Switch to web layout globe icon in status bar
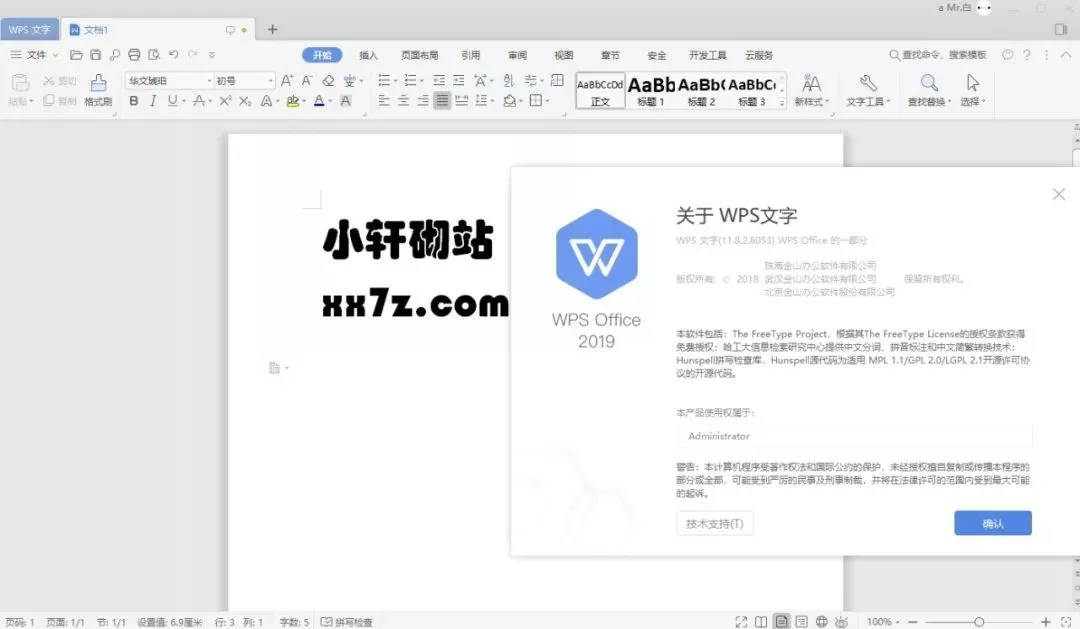 click(822, 621)
